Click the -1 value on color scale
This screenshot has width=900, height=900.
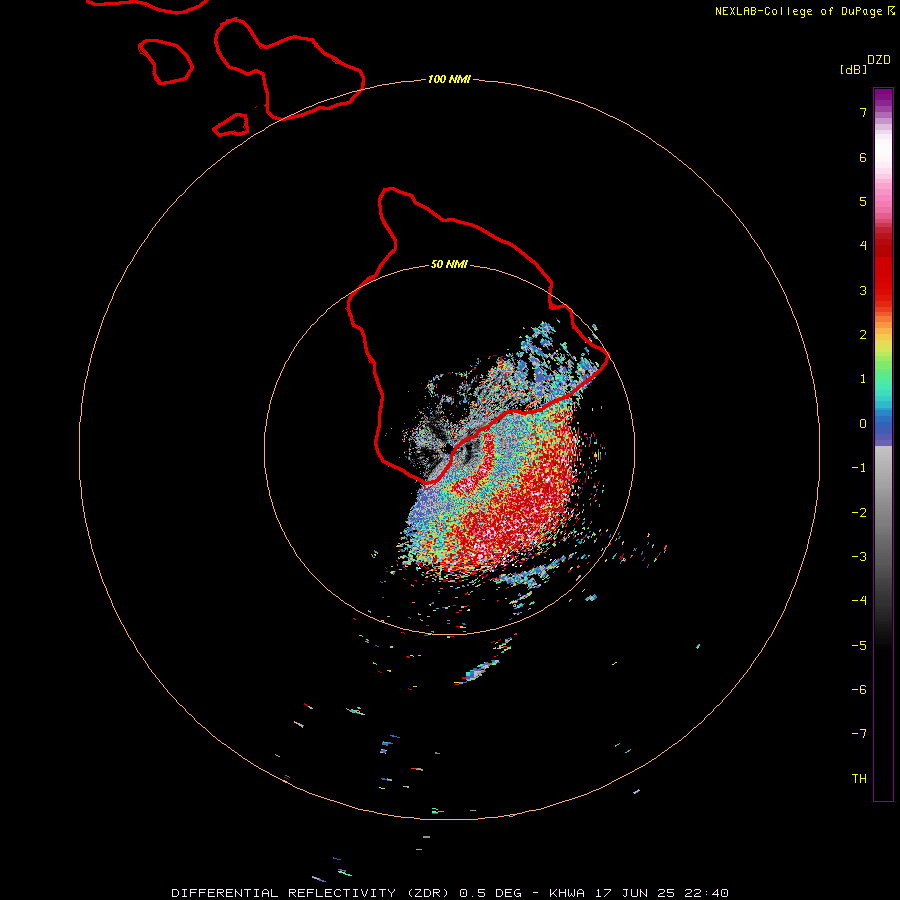click(859, 468)
